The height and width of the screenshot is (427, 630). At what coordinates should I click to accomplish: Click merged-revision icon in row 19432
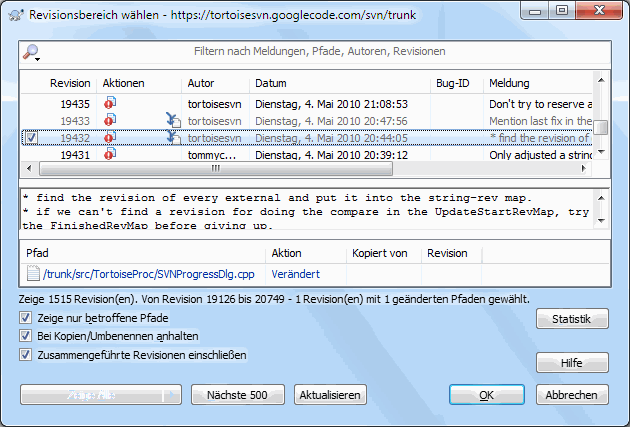coord(174,137)
